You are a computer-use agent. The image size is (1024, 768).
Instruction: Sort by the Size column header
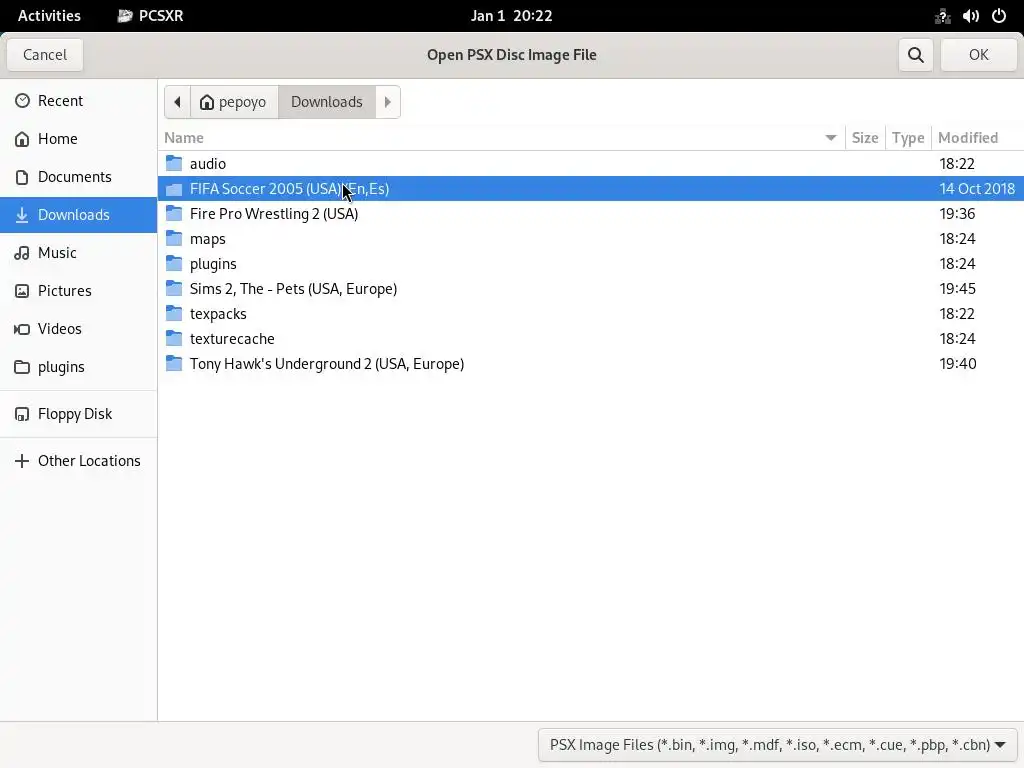(x=865, y=138)
